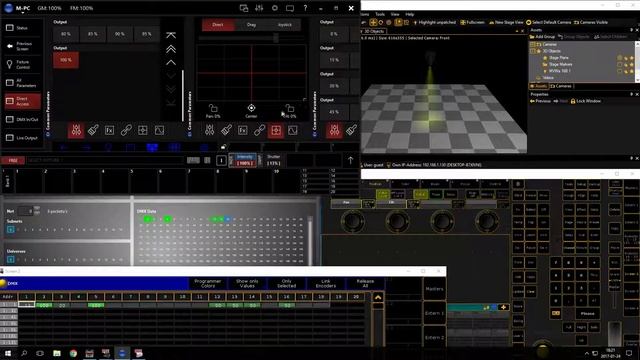Toggle Lock Window in Properties panel
Viewport: 640px width, 360px height.
[x=585, y=101]
